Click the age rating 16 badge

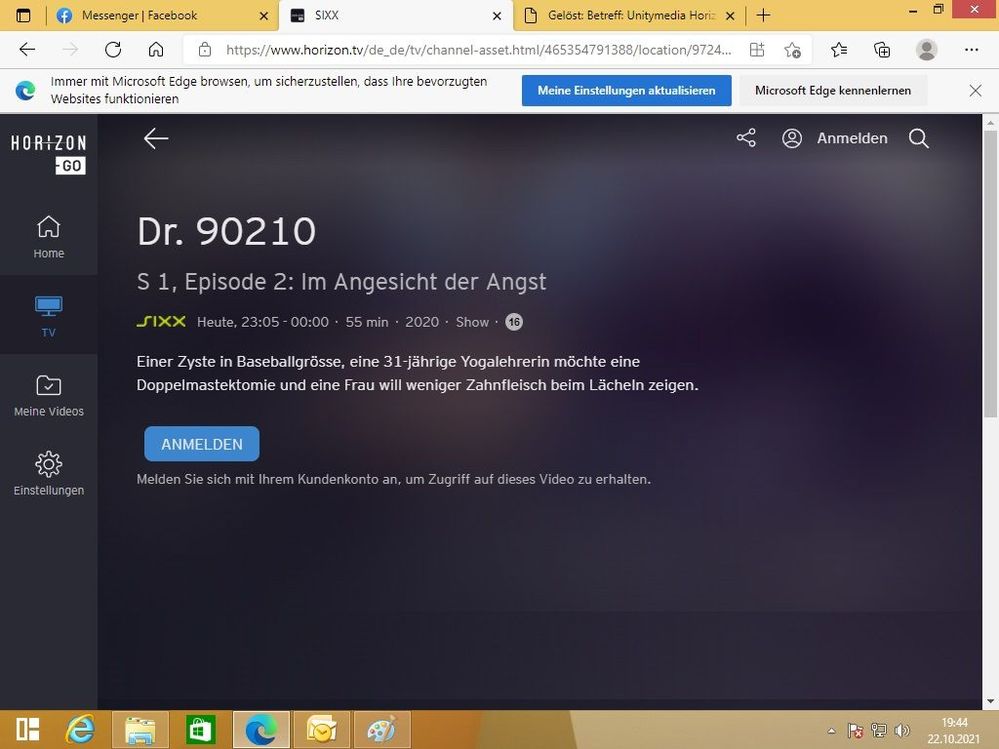coord(514,322)
